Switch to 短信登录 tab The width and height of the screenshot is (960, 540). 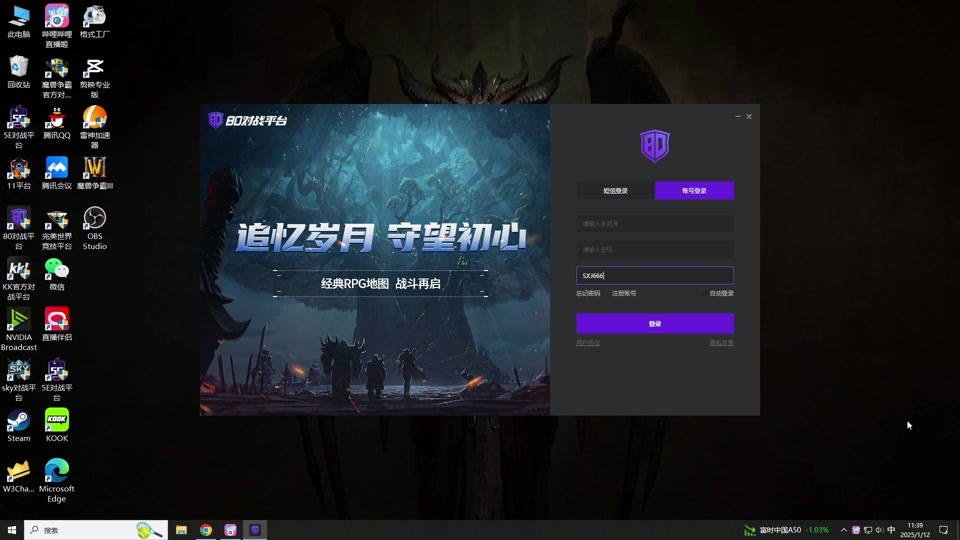pyautogui.click(x=615, y=190)
